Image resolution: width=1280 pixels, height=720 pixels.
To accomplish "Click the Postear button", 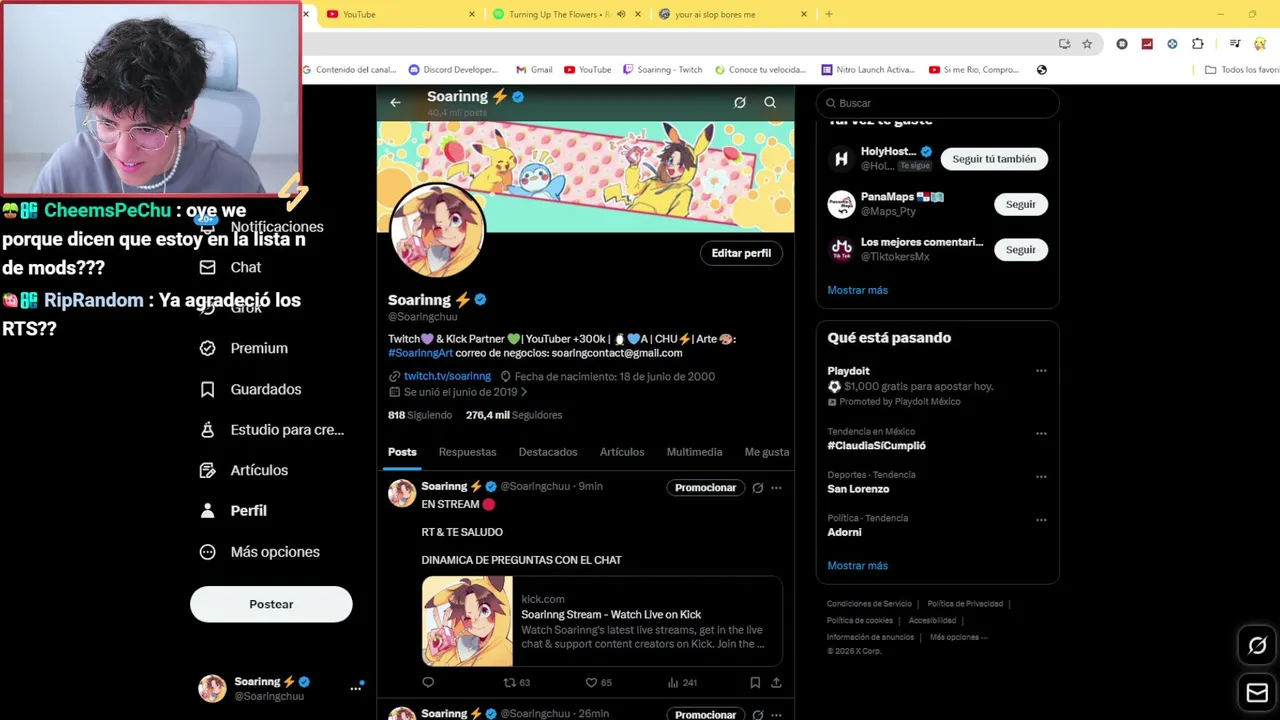I will click(x=271, y=604).
